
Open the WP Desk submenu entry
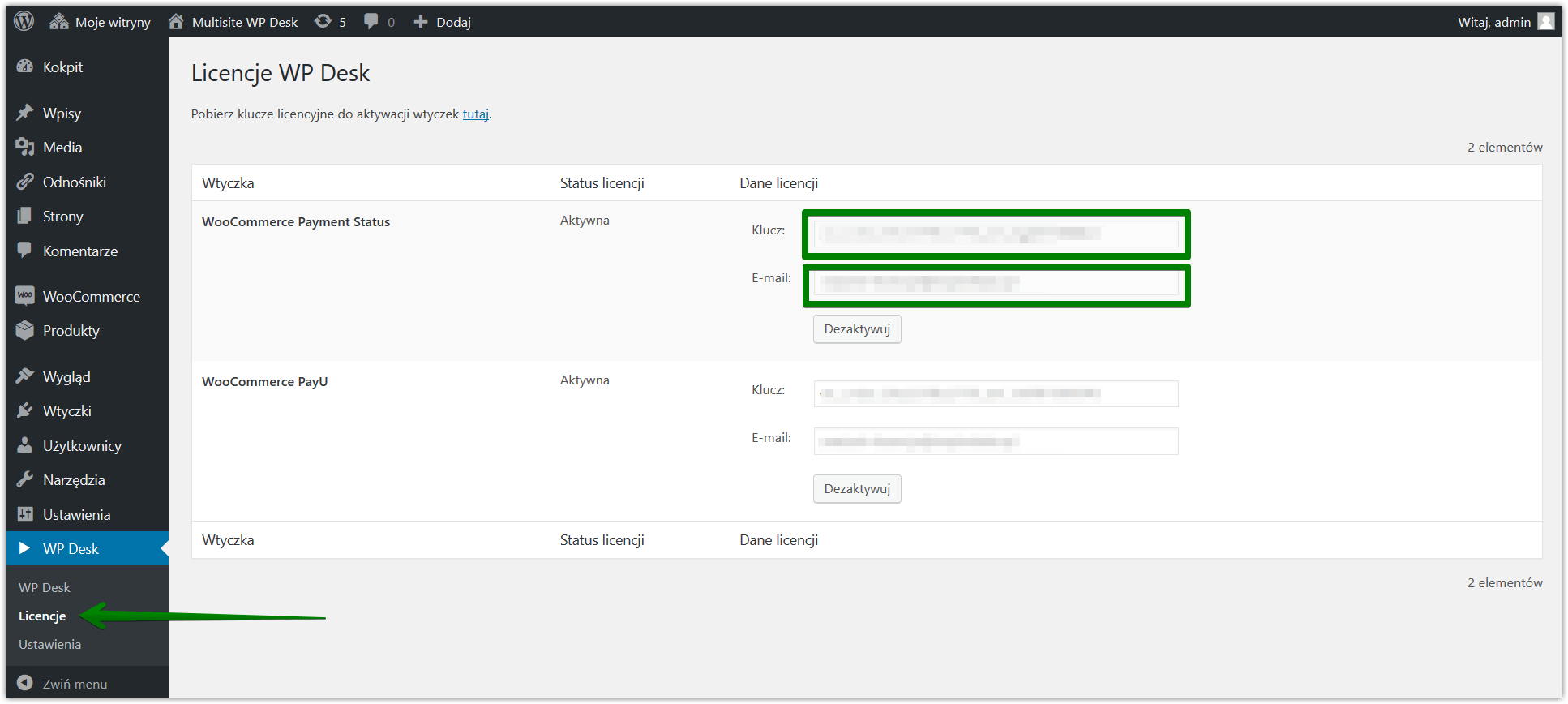pyautogui.click(x=45, y=587)
